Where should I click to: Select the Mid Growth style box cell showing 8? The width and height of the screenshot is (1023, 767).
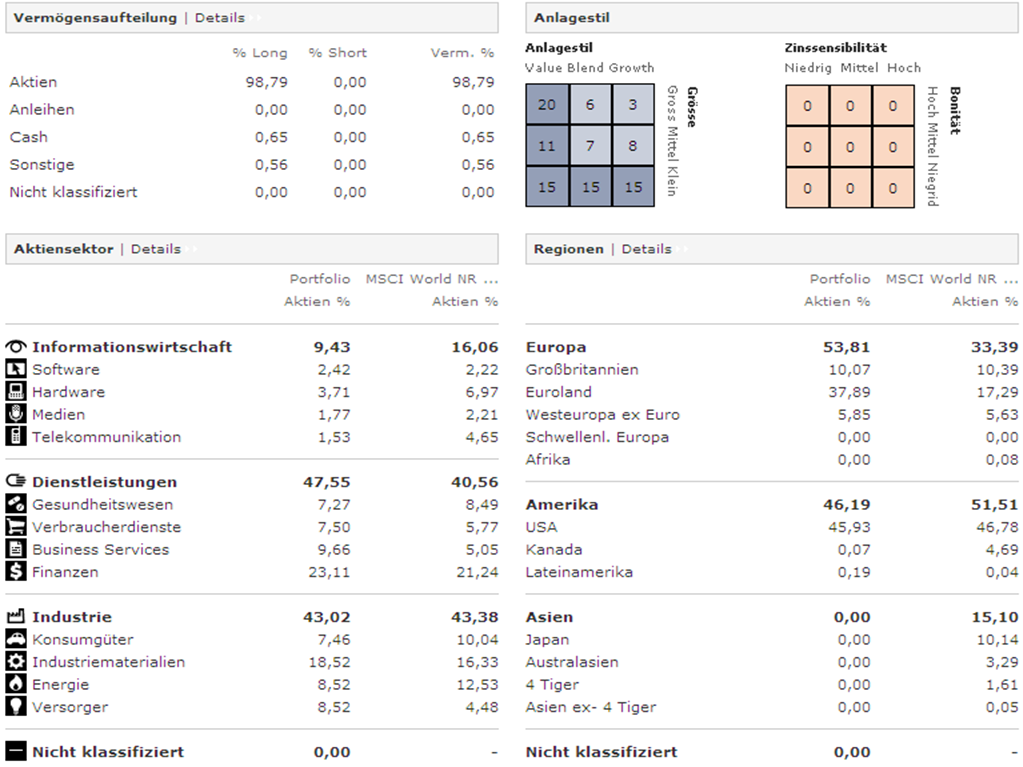tap(632, 146)
